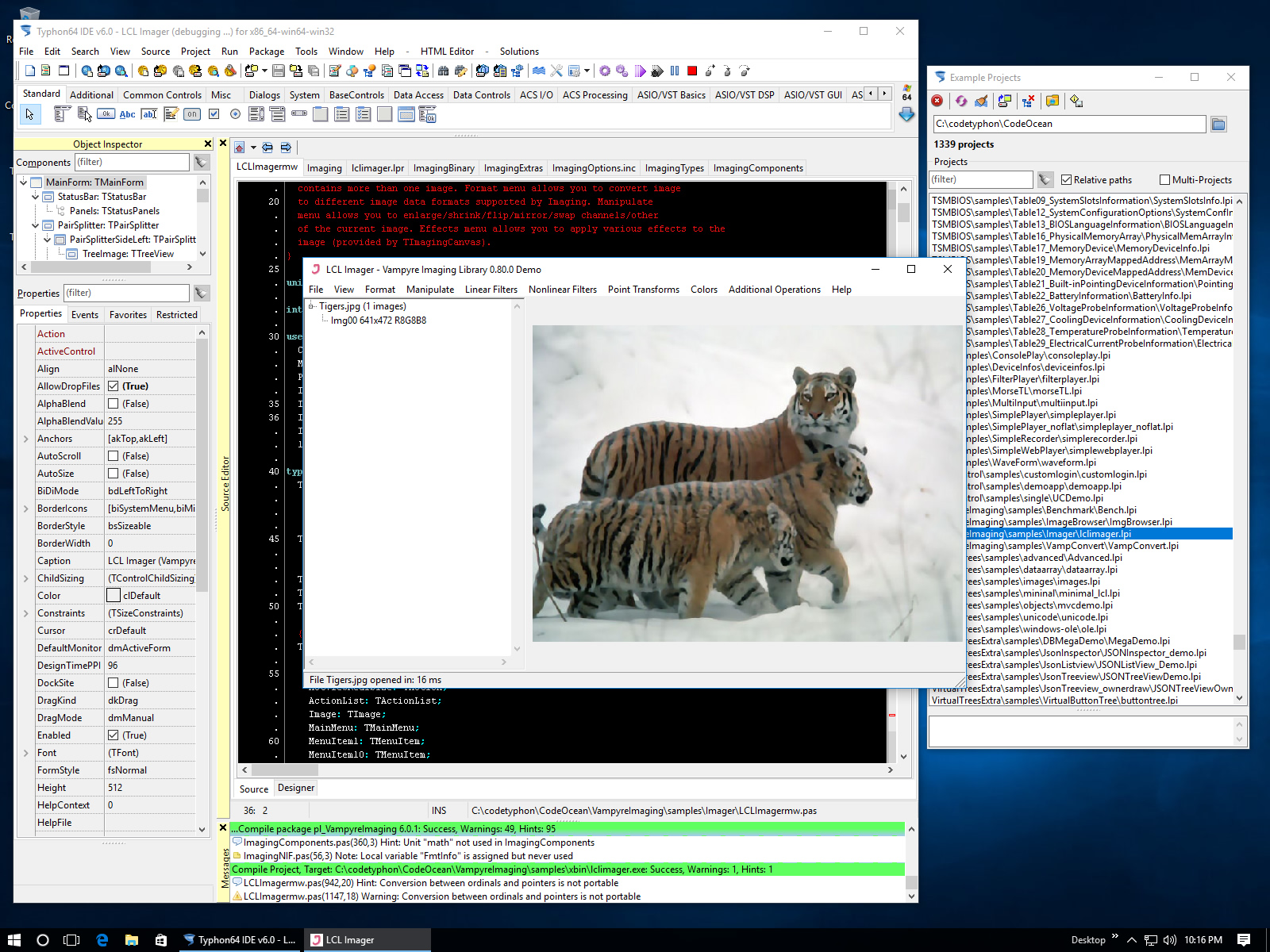
Task: Expand the Anchors property
Action: (x=25, y=439)
